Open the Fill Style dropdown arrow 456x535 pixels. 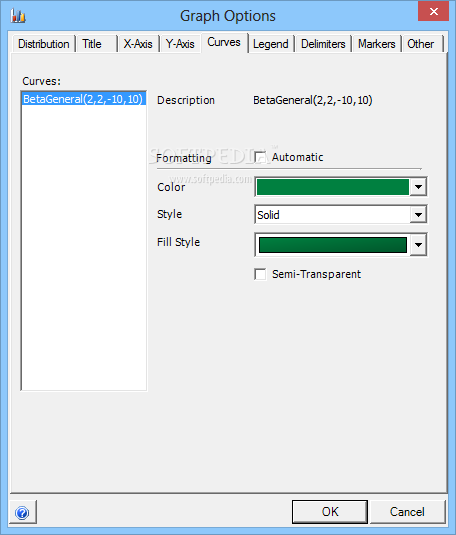pos(418,244)
